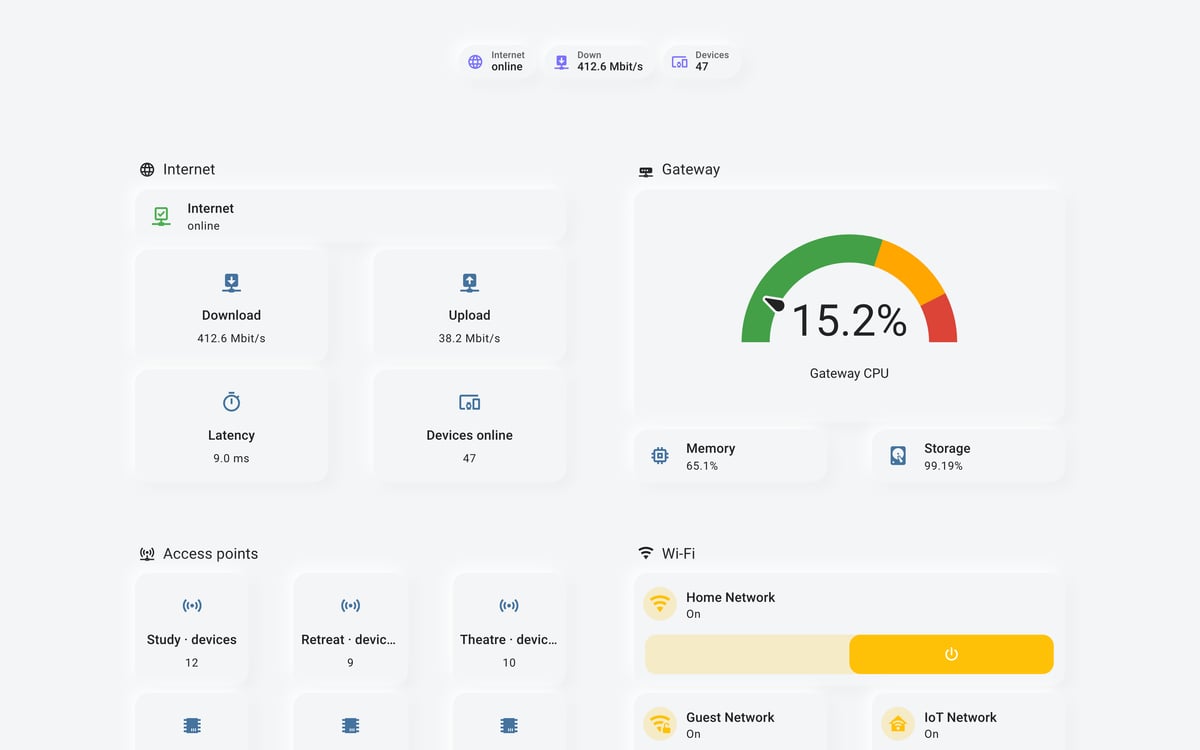Click the Gateway section heading
Screen dimensions: 1200x750
pyautogui.click(x=691, y=170)
